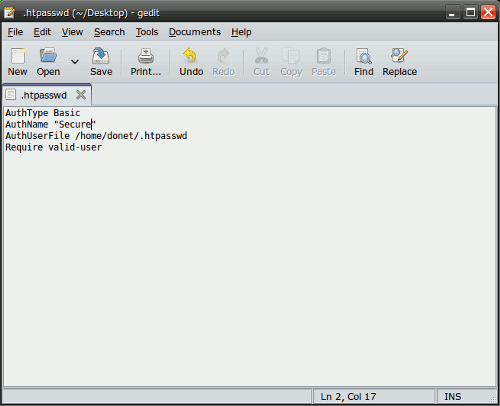Place cursor at end of Require valid-user line
The width and height of the screenshot is (500, 406).
102,147
